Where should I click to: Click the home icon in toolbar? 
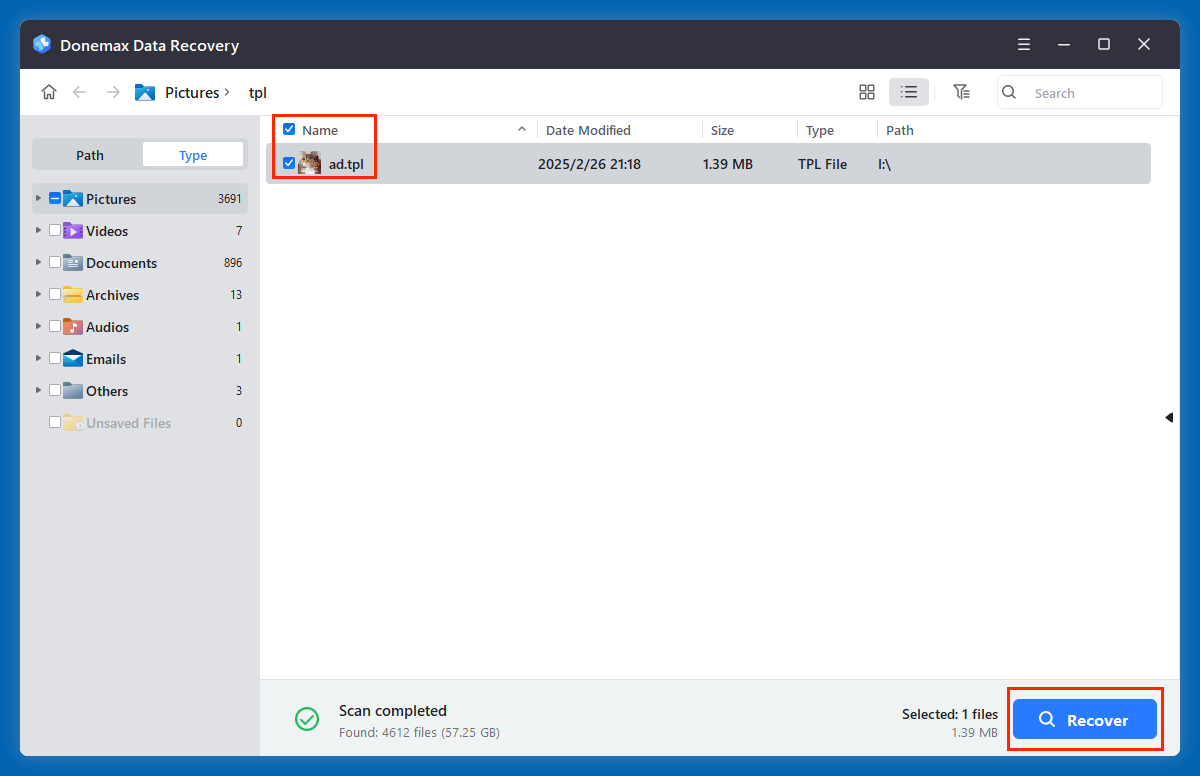coord(48,91)
